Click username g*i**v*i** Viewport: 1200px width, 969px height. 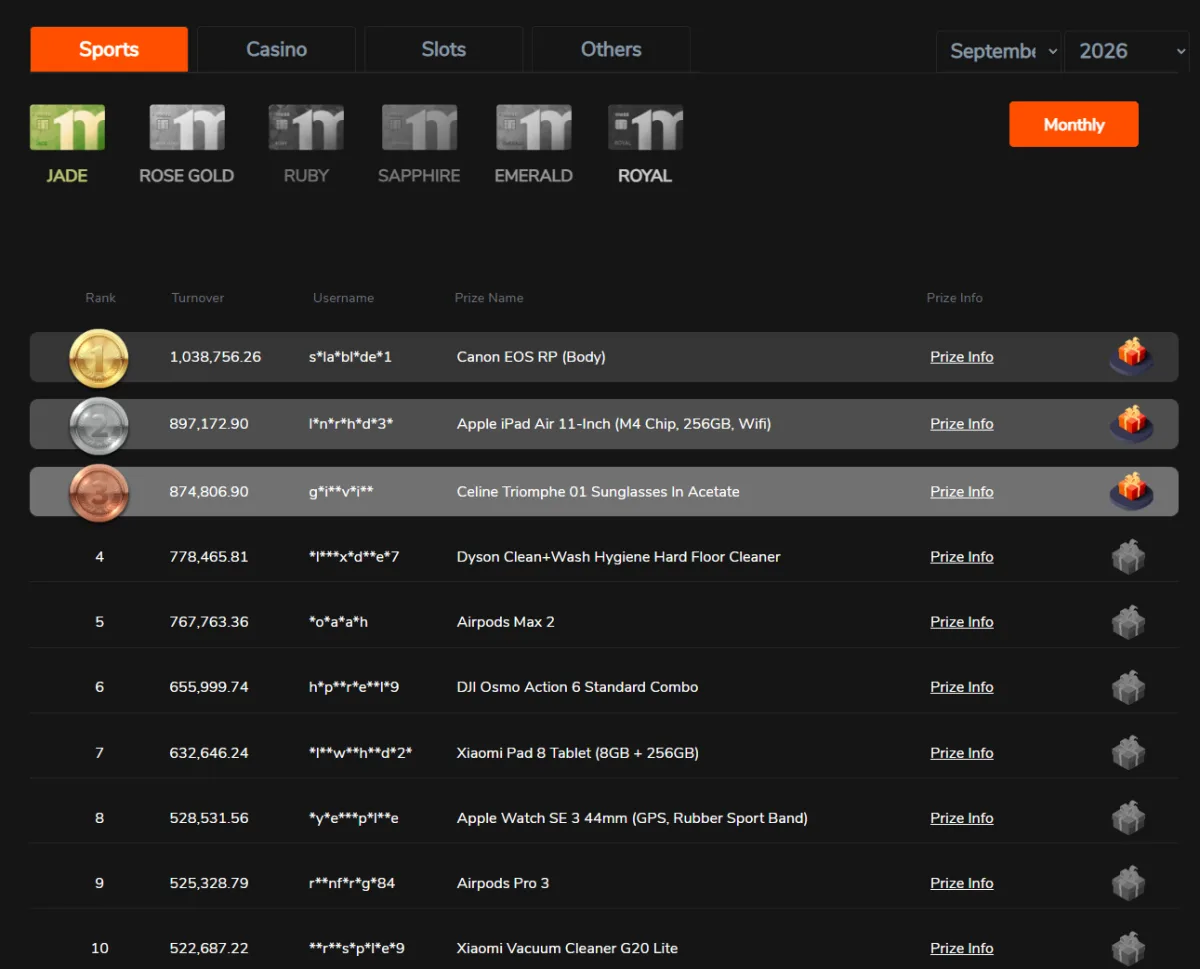341,492
